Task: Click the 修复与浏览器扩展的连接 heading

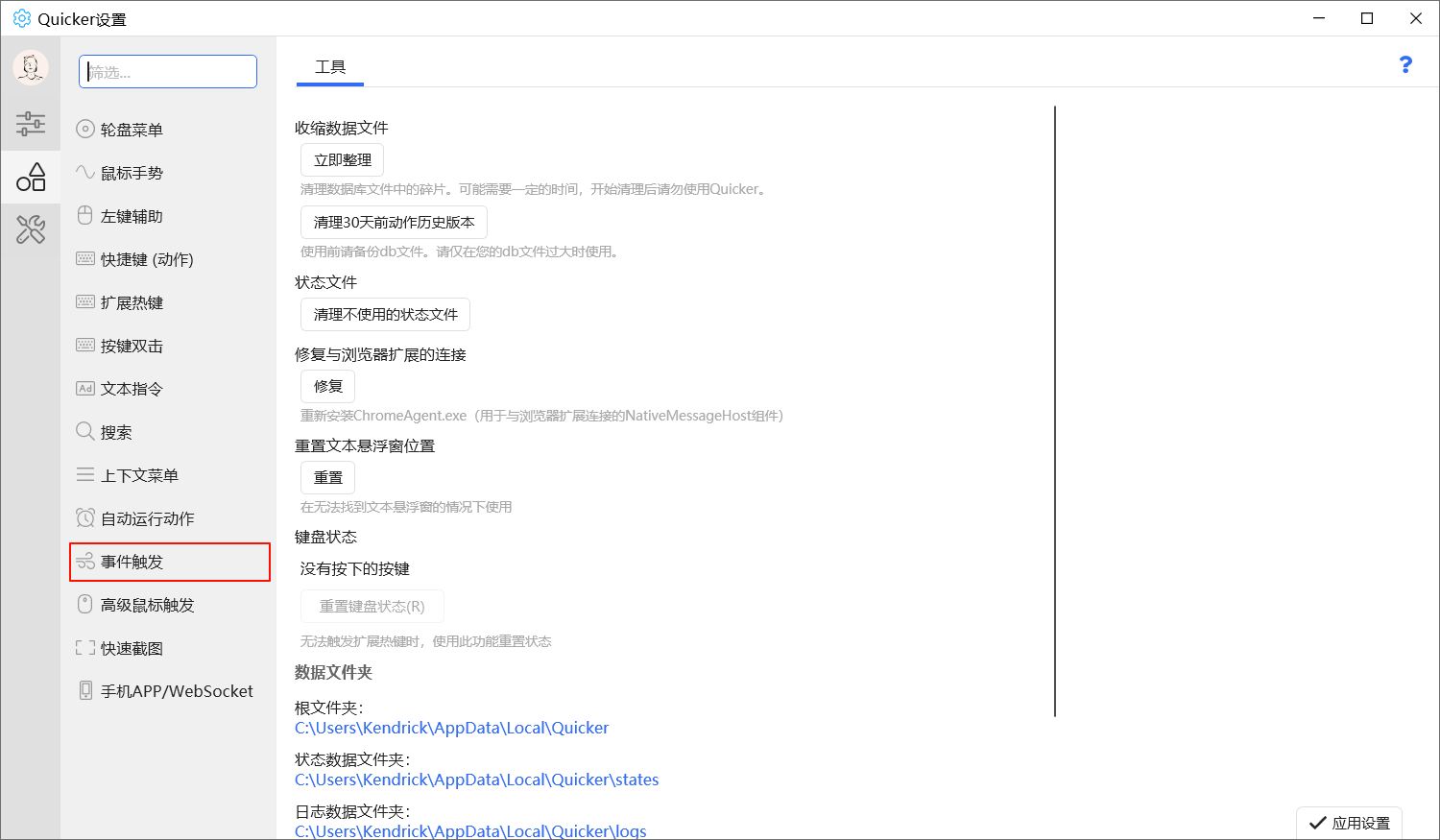Action: [x=380, y=354]
